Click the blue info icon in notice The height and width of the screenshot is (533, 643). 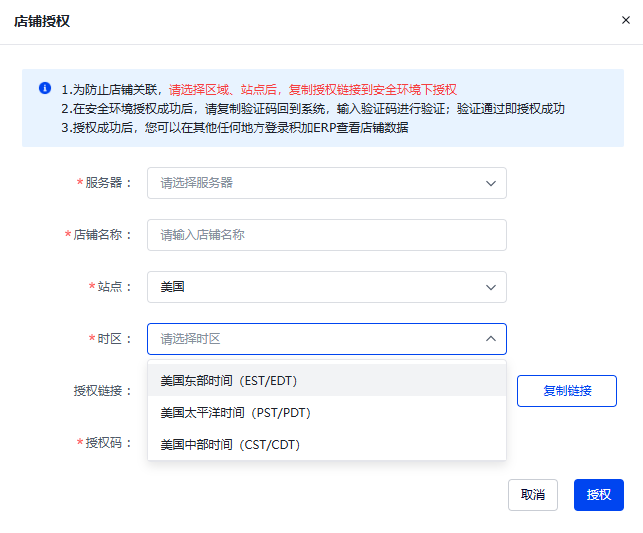point(45,88)
